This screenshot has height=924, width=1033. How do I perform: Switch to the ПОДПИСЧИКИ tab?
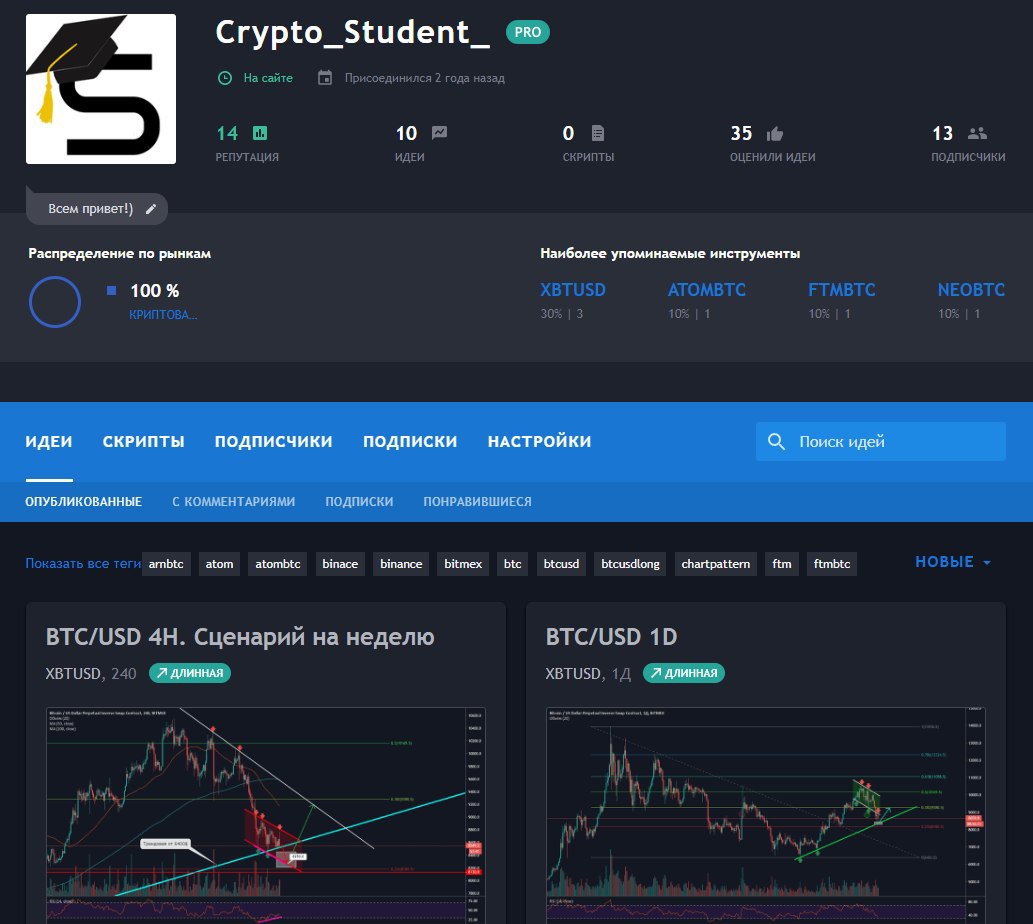(x=273, y=441)
